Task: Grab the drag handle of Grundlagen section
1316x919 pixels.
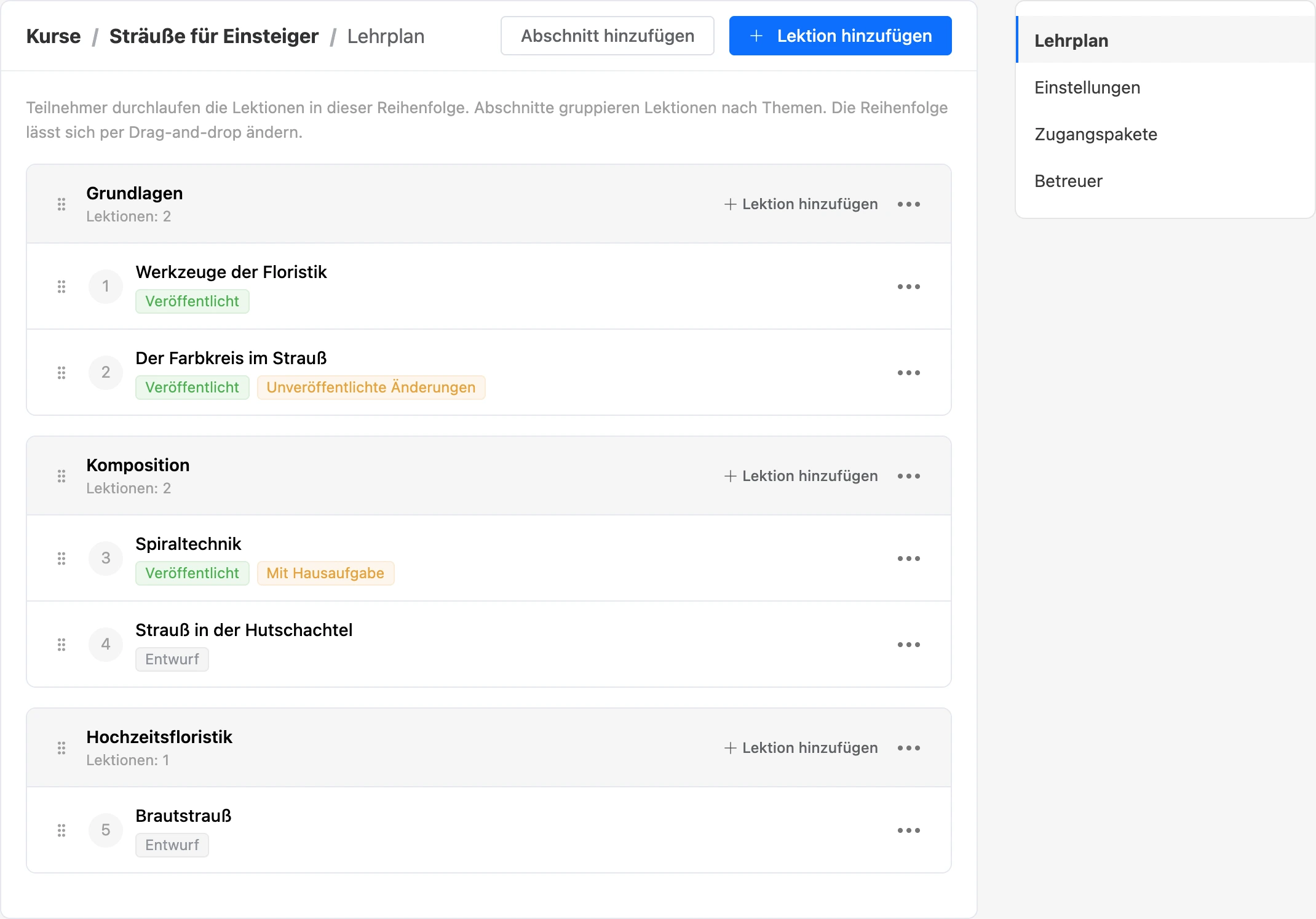Action: click(x=61, y=204)
